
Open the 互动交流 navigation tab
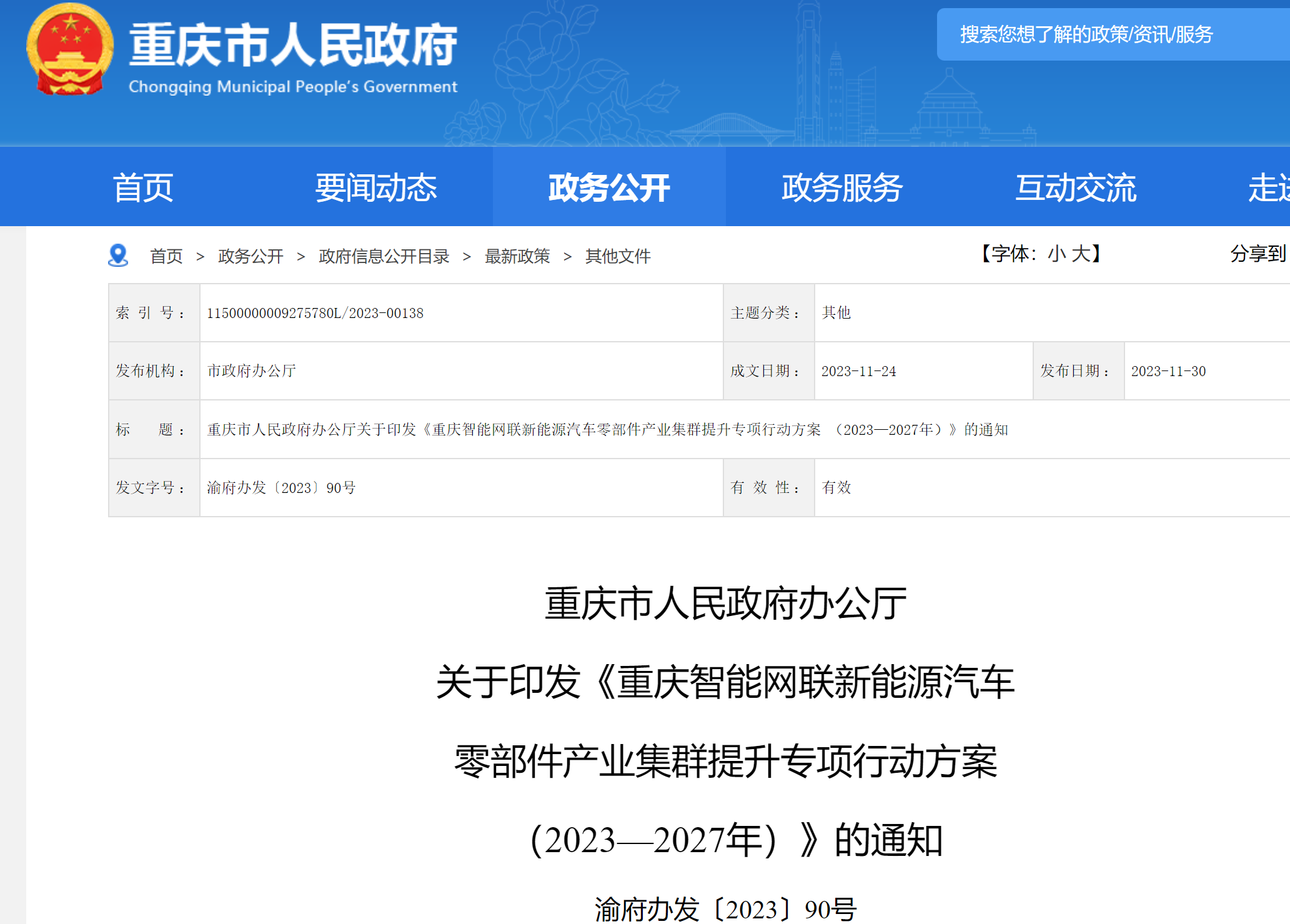(1076, 187)
